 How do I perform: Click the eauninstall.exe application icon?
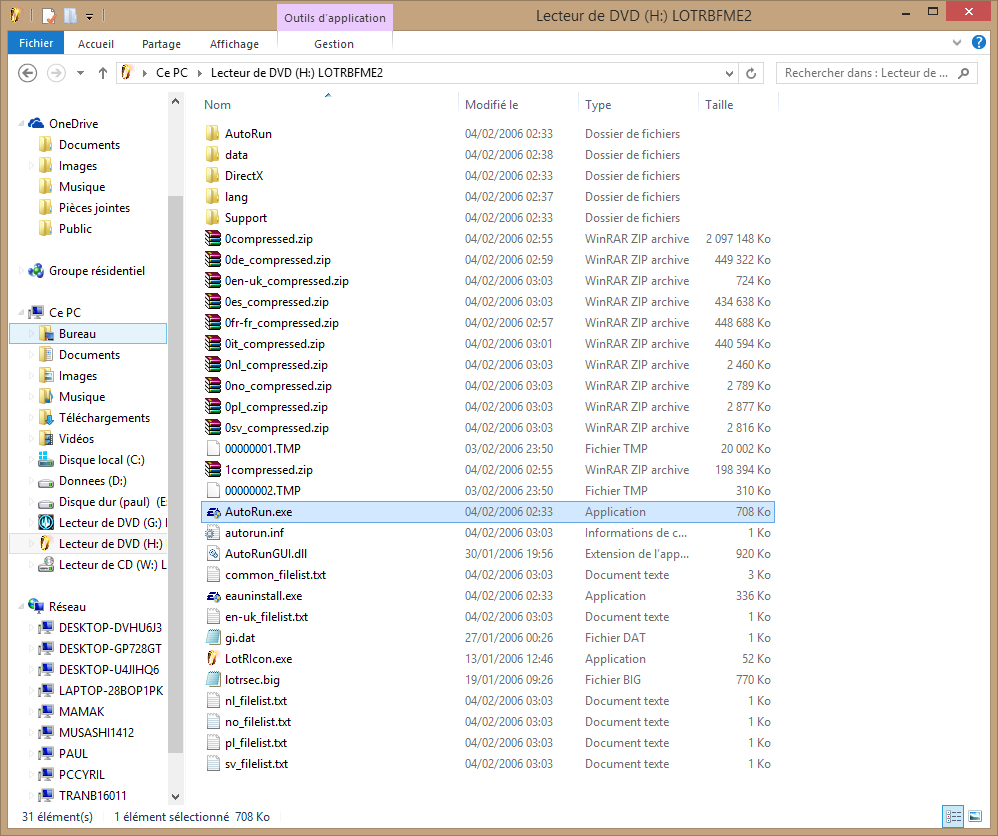click(x=212, y=596)
